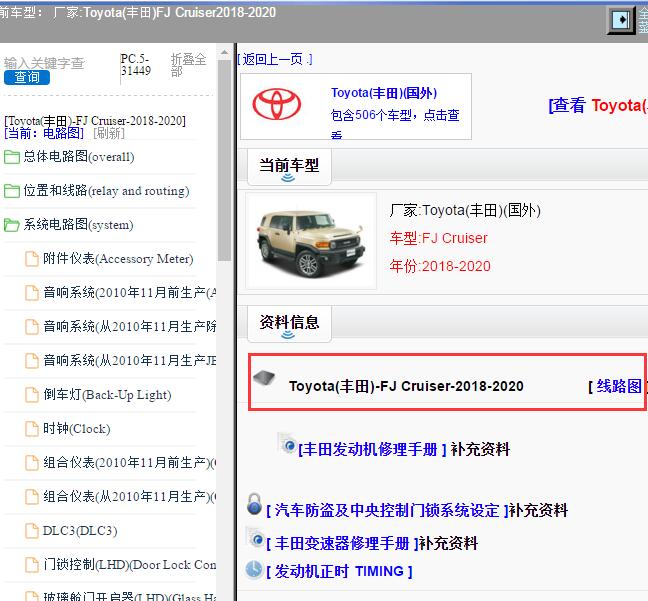Select 倒车灯(Back-Up Light) tree item
This screenshot has height=601, width=648.
pyautogui.click(x=107, y=395)
